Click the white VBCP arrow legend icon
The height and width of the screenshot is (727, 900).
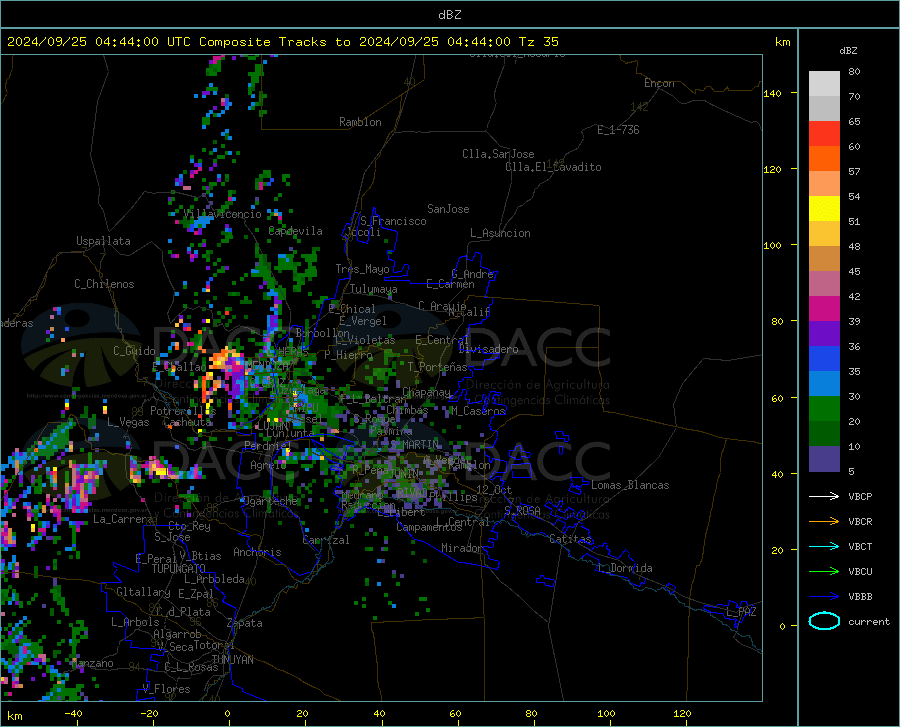point(824,496)
